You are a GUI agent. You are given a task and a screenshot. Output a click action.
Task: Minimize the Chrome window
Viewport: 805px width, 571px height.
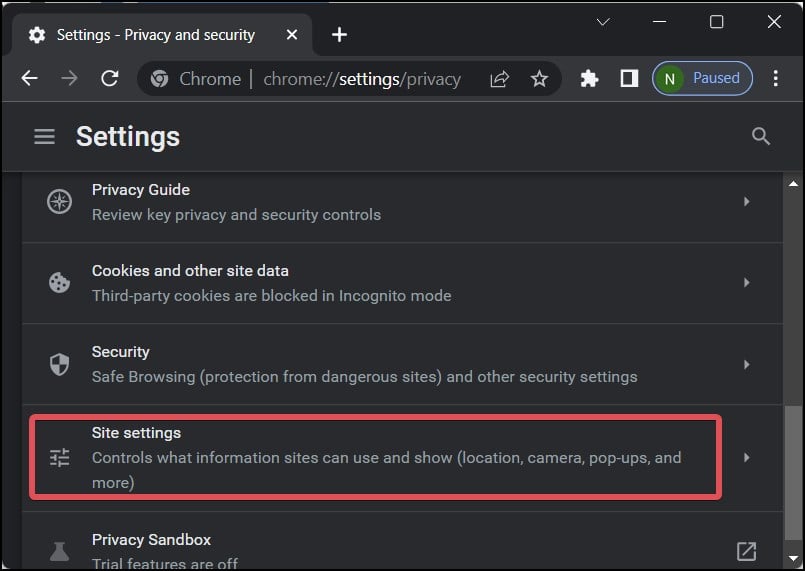(659, 22)
